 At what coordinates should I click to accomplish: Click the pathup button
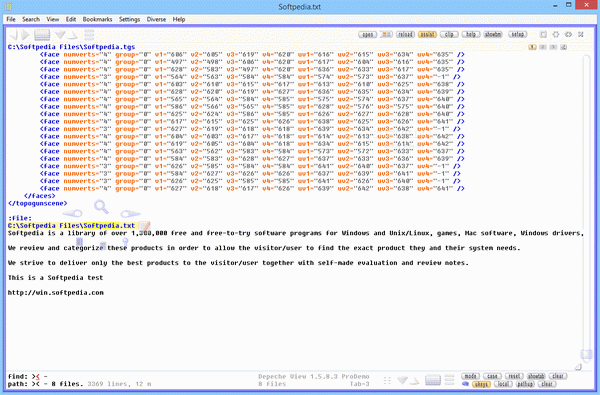click(x=525, y=384)
